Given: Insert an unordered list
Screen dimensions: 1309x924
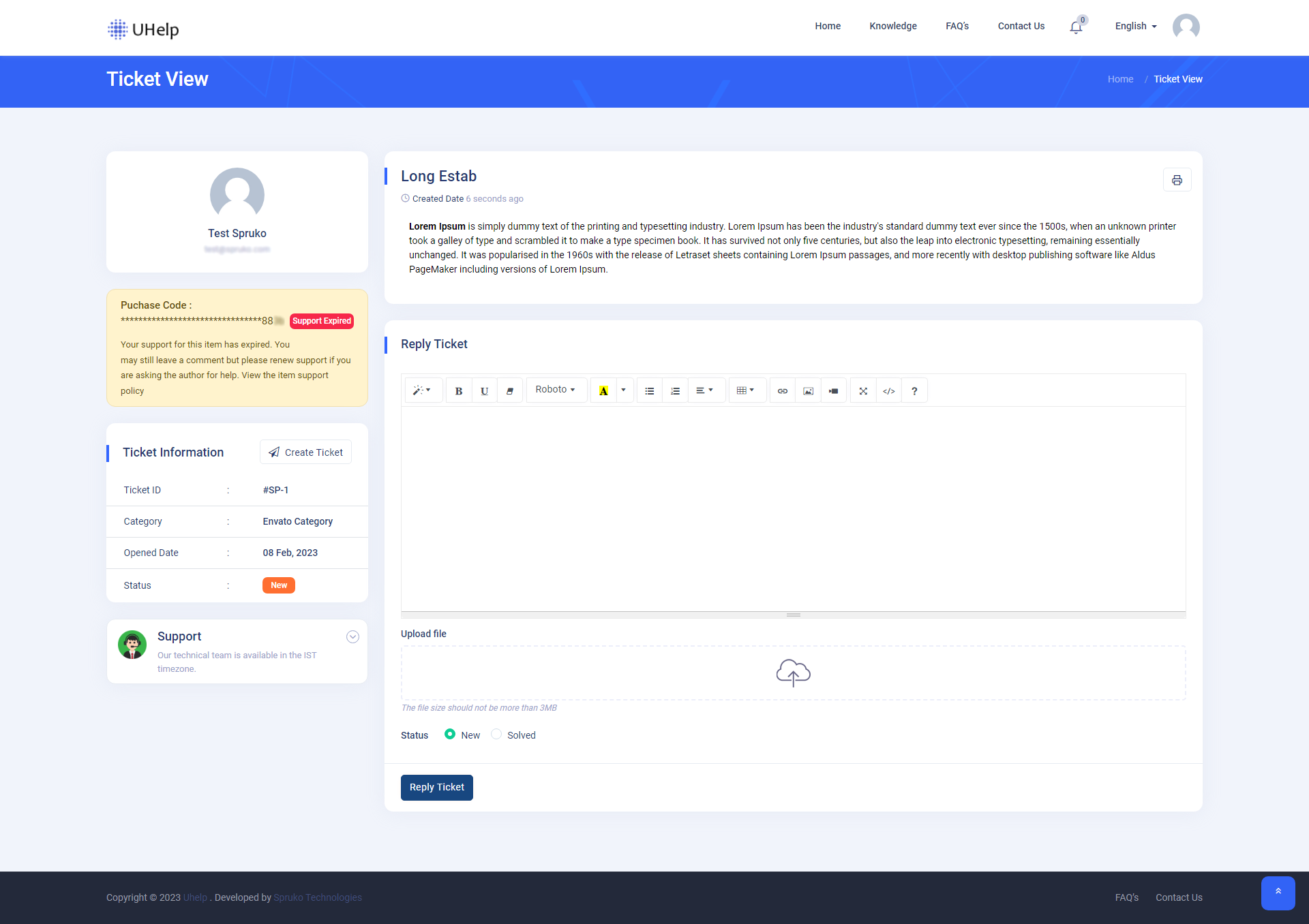Looking at the screenshot, I should tap(648, 390).
